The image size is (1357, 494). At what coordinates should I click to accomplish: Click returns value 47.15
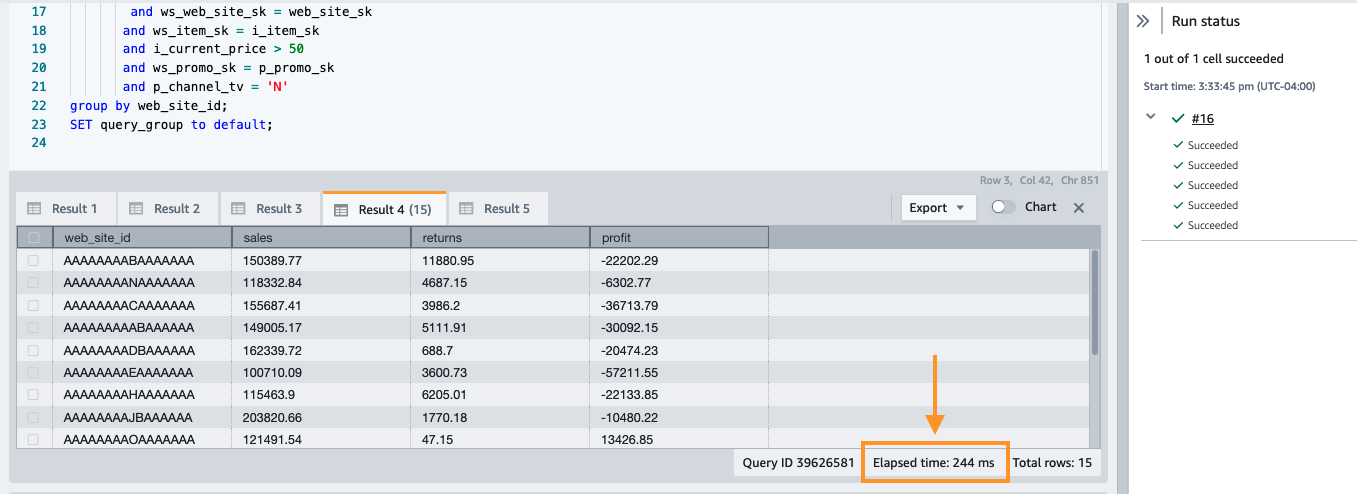point(437,439)
